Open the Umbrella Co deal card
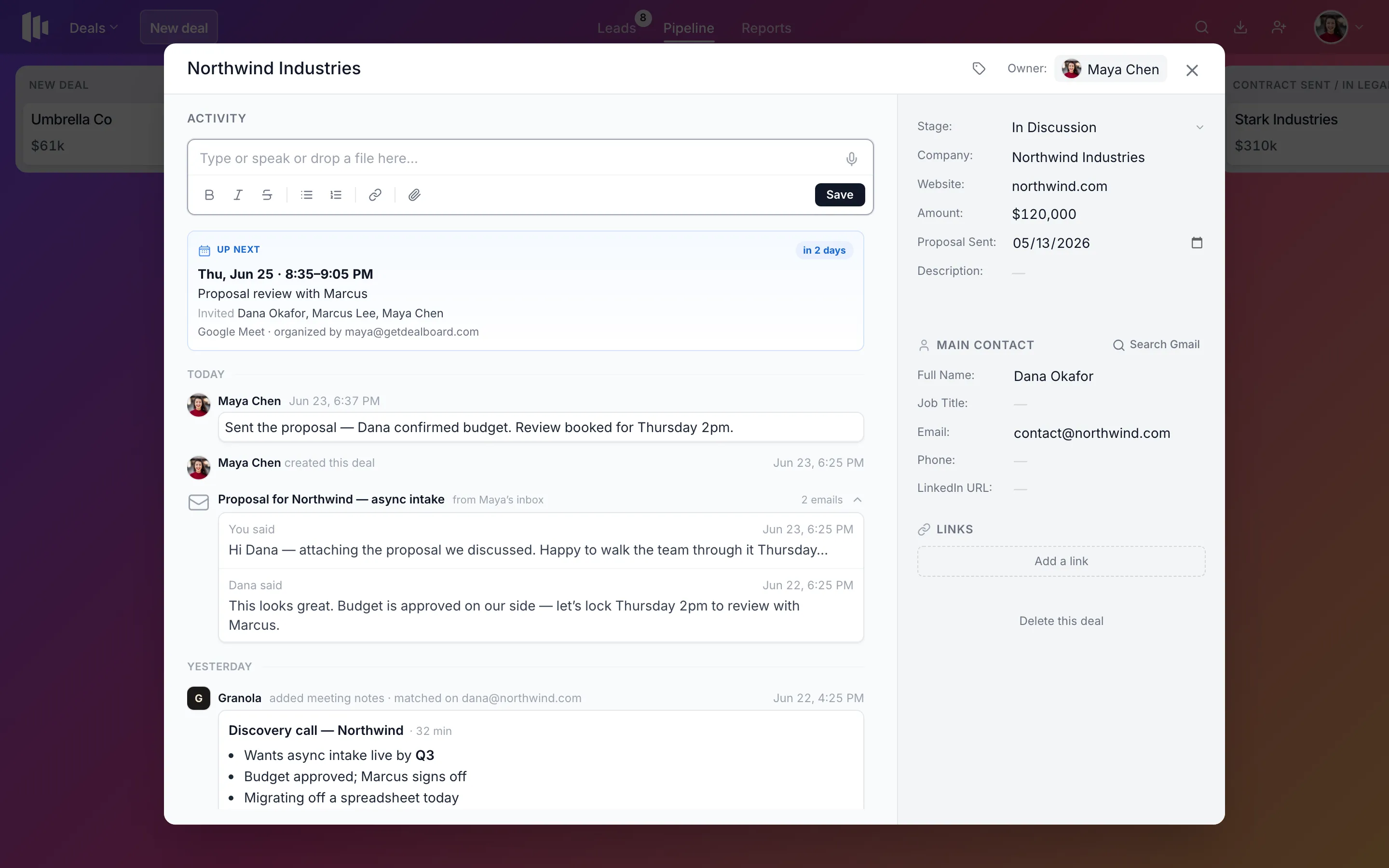 94,133
